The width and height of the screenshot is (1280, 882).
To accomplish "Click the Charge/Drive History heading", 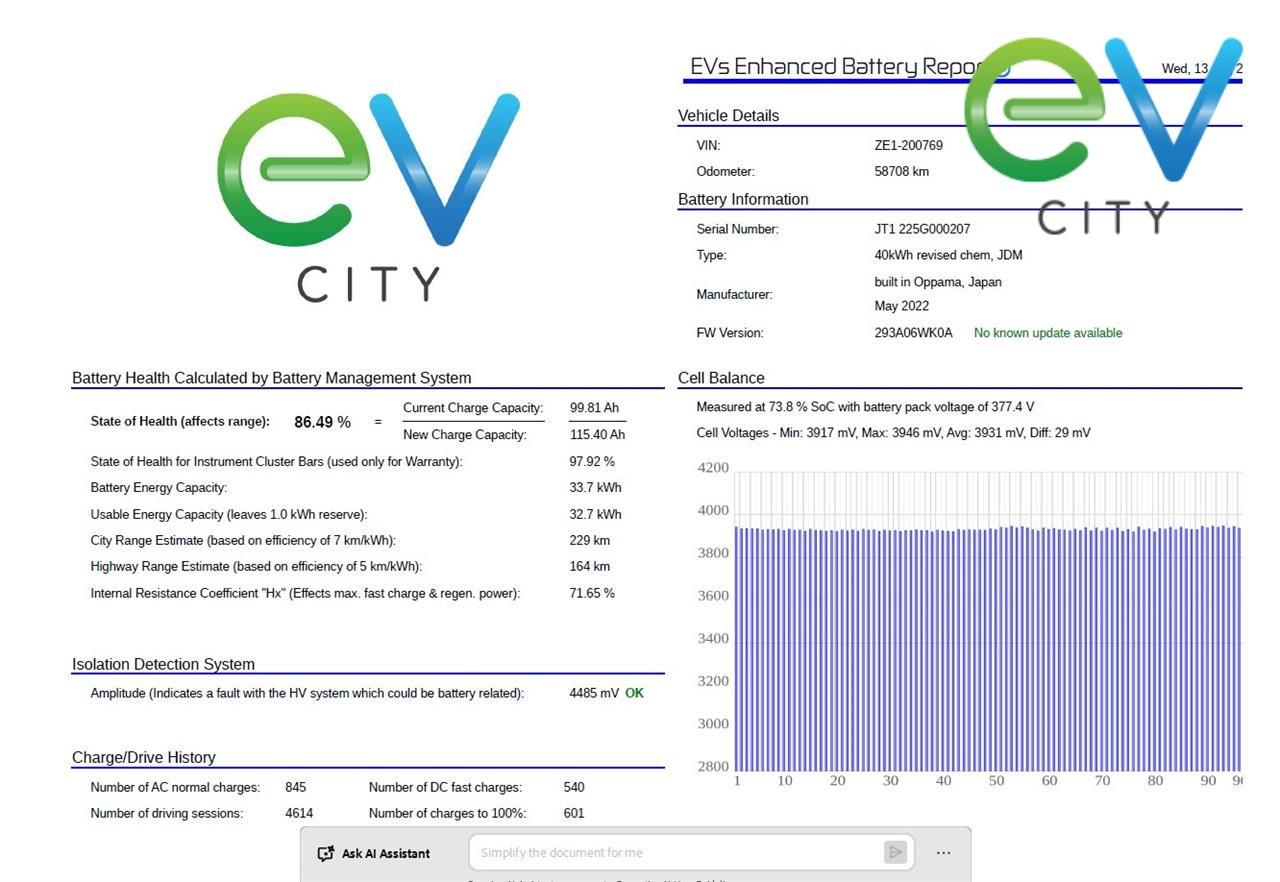I will click(143, 757).
